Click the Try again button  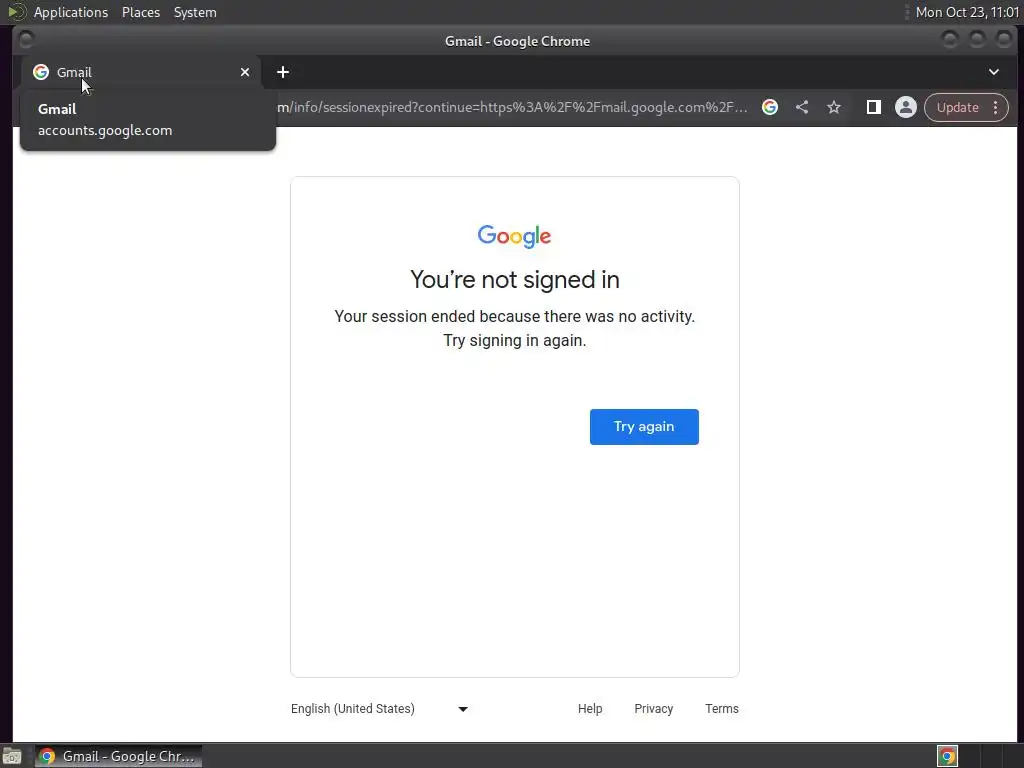coord(644,426)
